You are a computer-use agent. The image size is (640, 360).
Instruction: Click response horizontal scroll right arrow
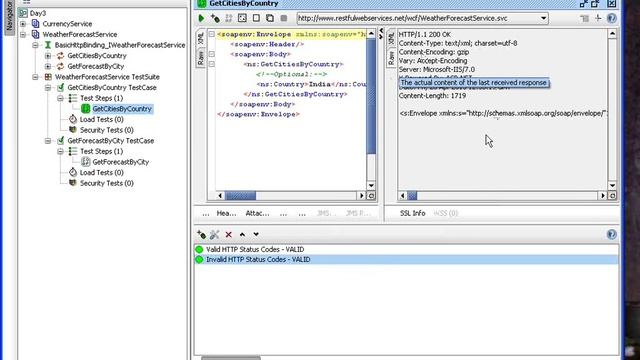point(602,196)
